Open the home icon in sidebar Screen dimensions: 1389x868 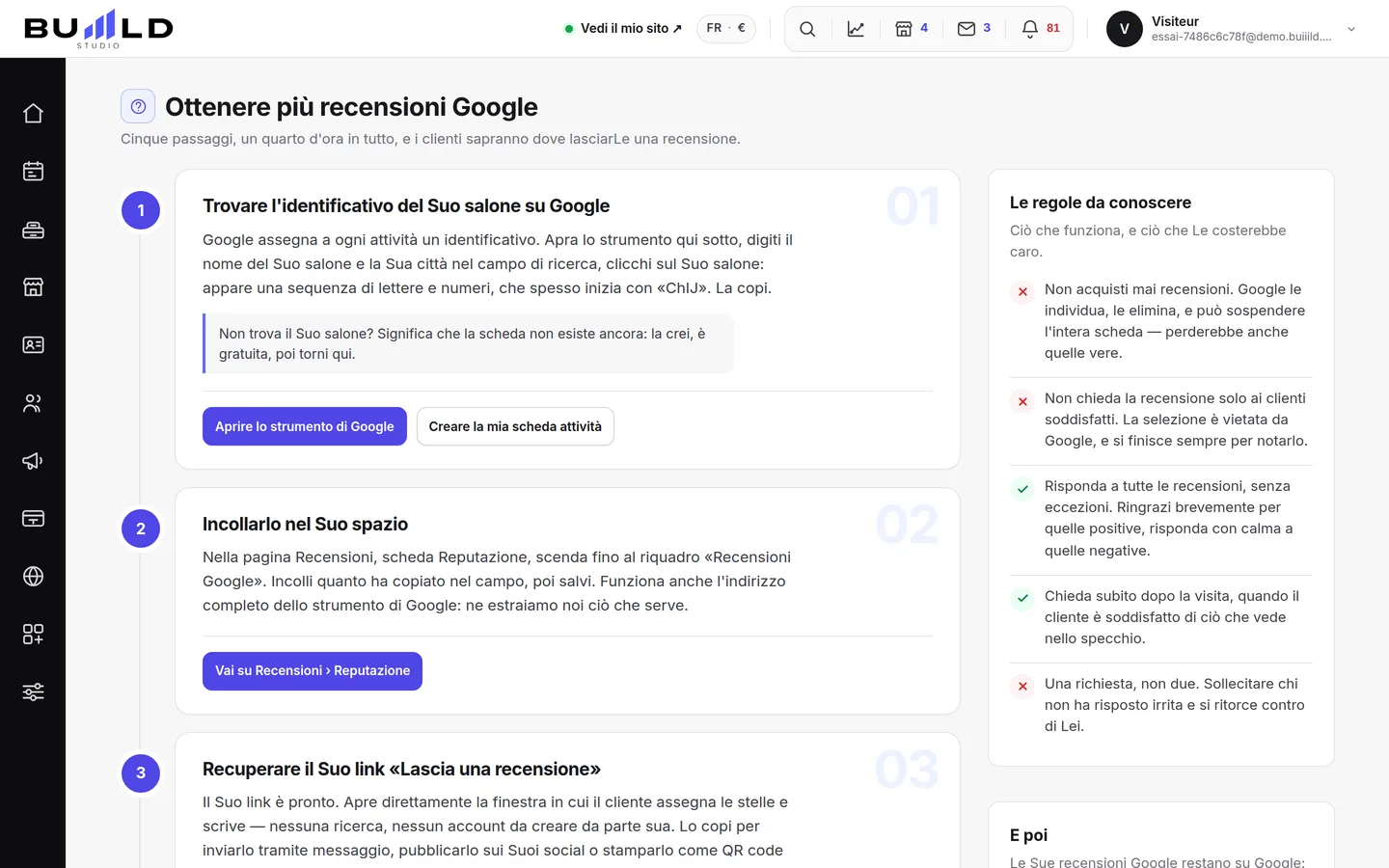33,114
